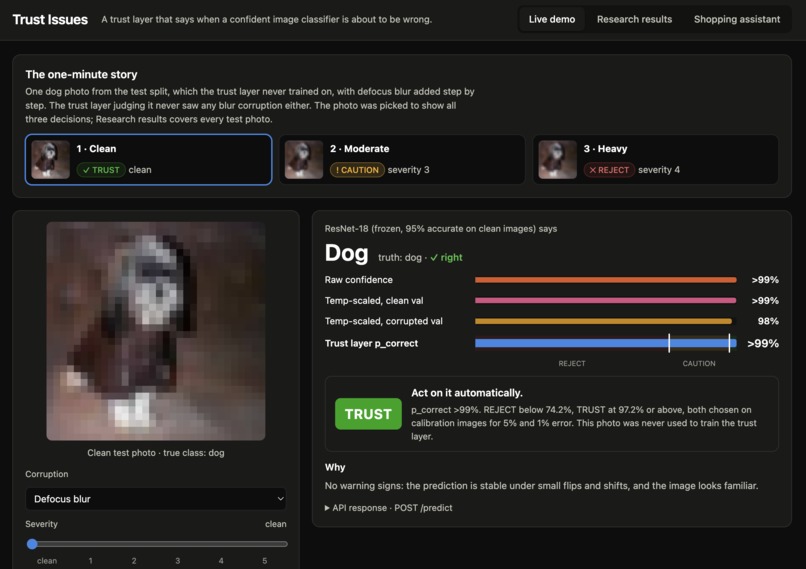Click the 98% value
Screen dimensions: 806x569
[768, 321]
